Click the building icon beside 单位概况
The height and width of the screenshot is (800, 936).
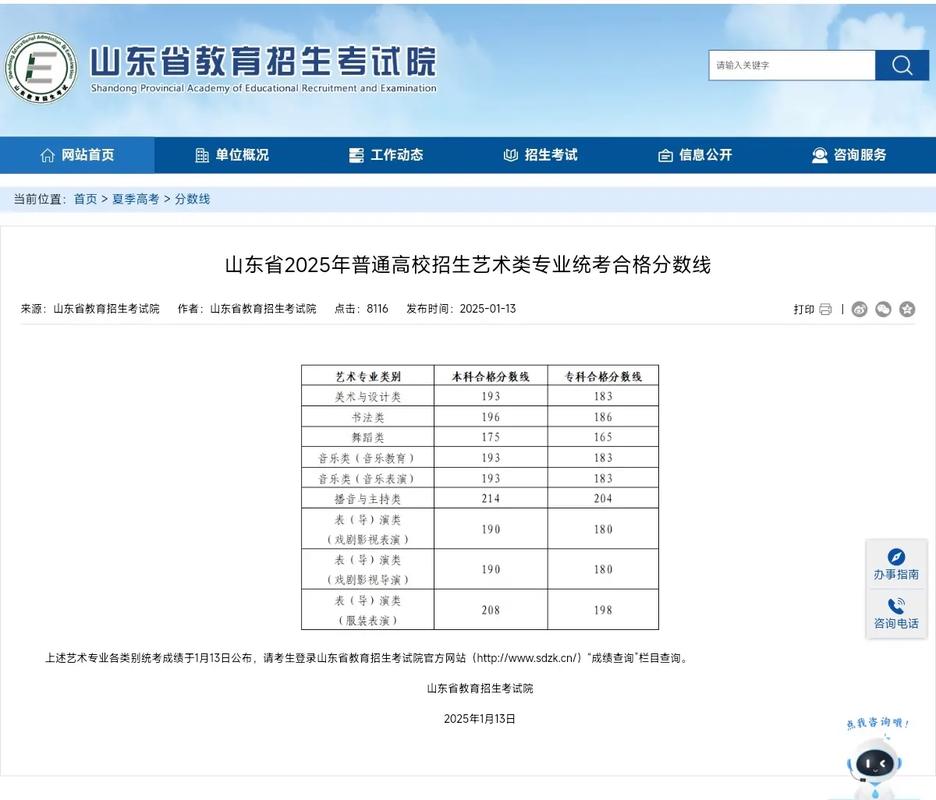pos(202,155)
